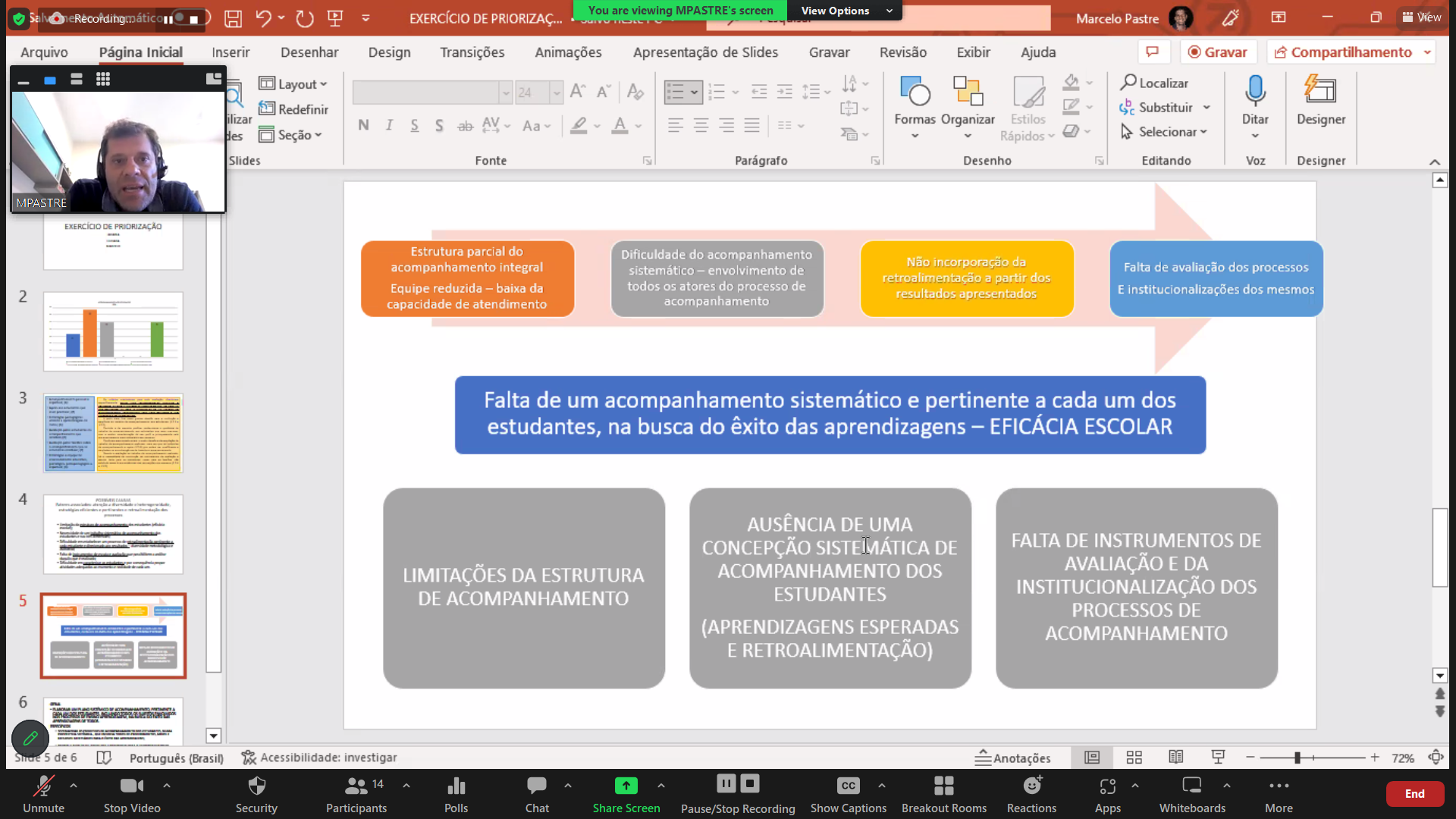Click Pause/Stop Recording control
The image size is (1456, 819).
(738, 794)
